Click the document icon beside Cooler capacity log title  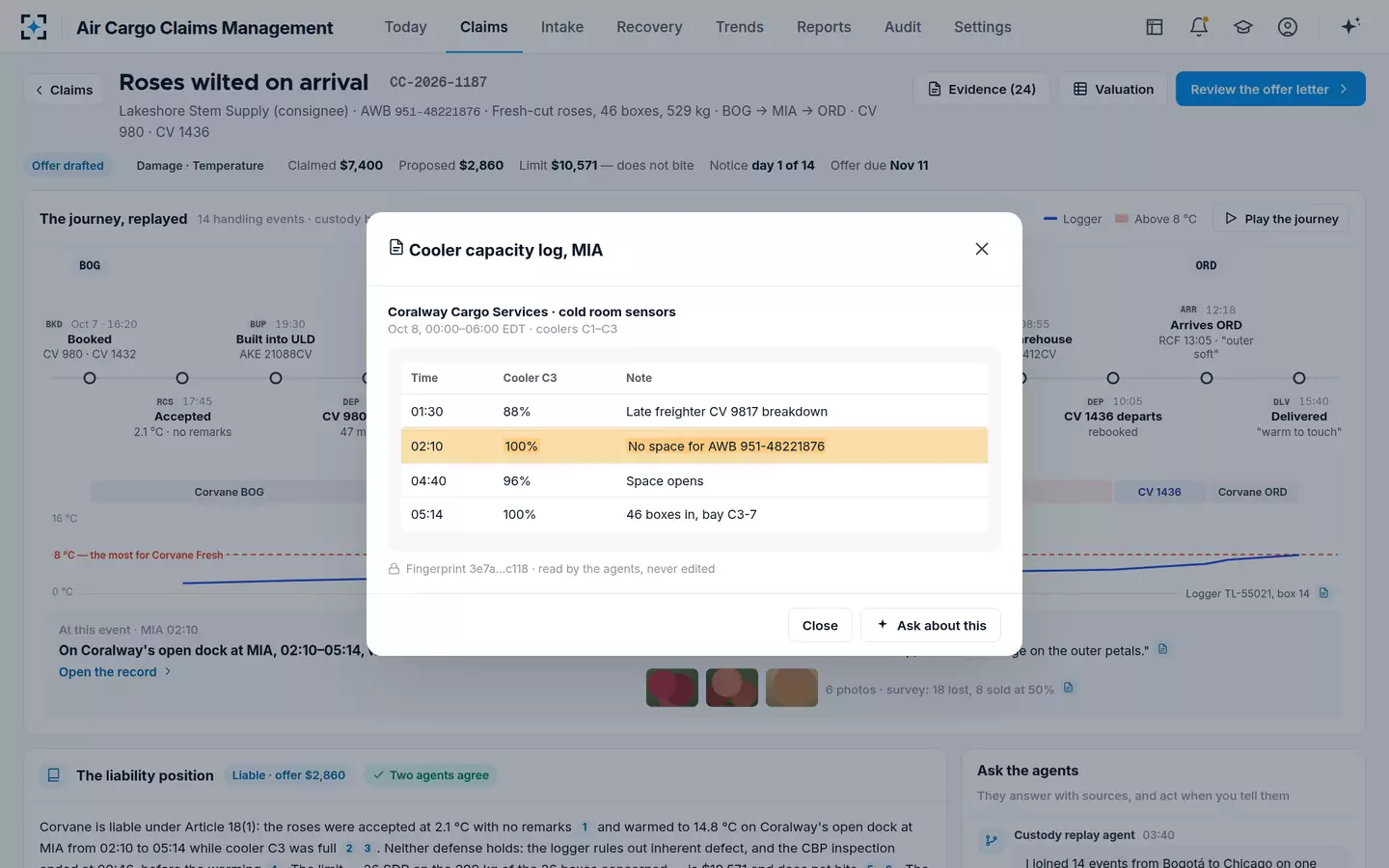[395, 248]
